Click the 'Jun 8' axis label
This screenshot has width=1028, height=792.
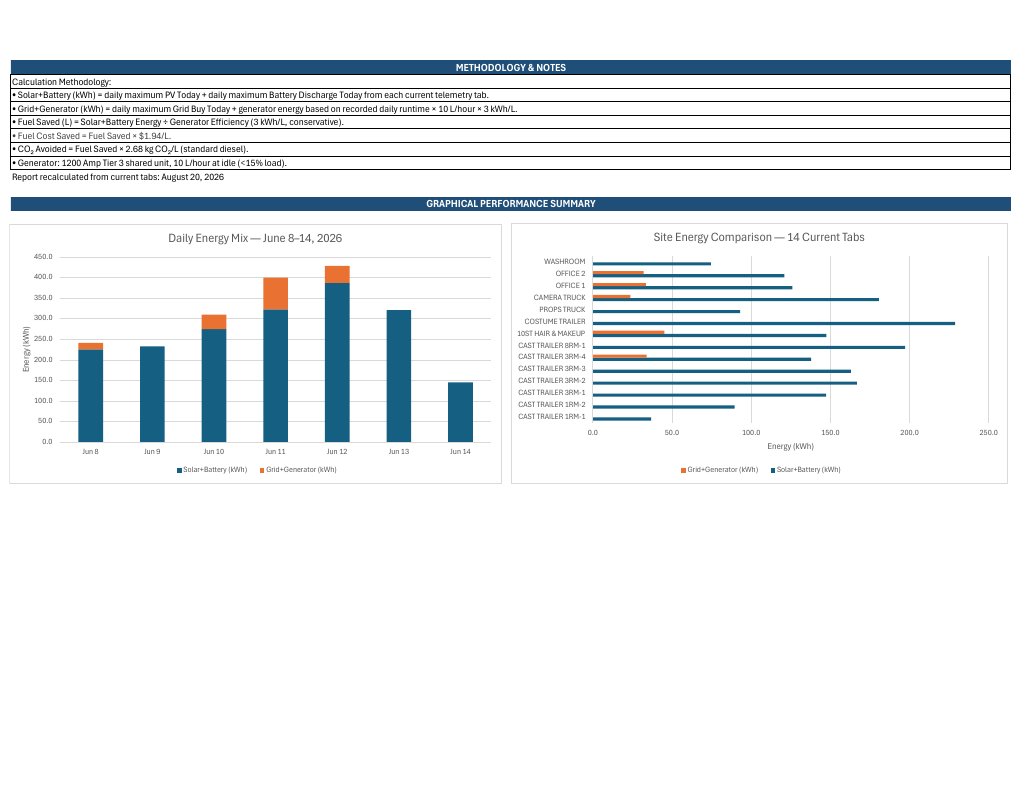pos(90,452)
